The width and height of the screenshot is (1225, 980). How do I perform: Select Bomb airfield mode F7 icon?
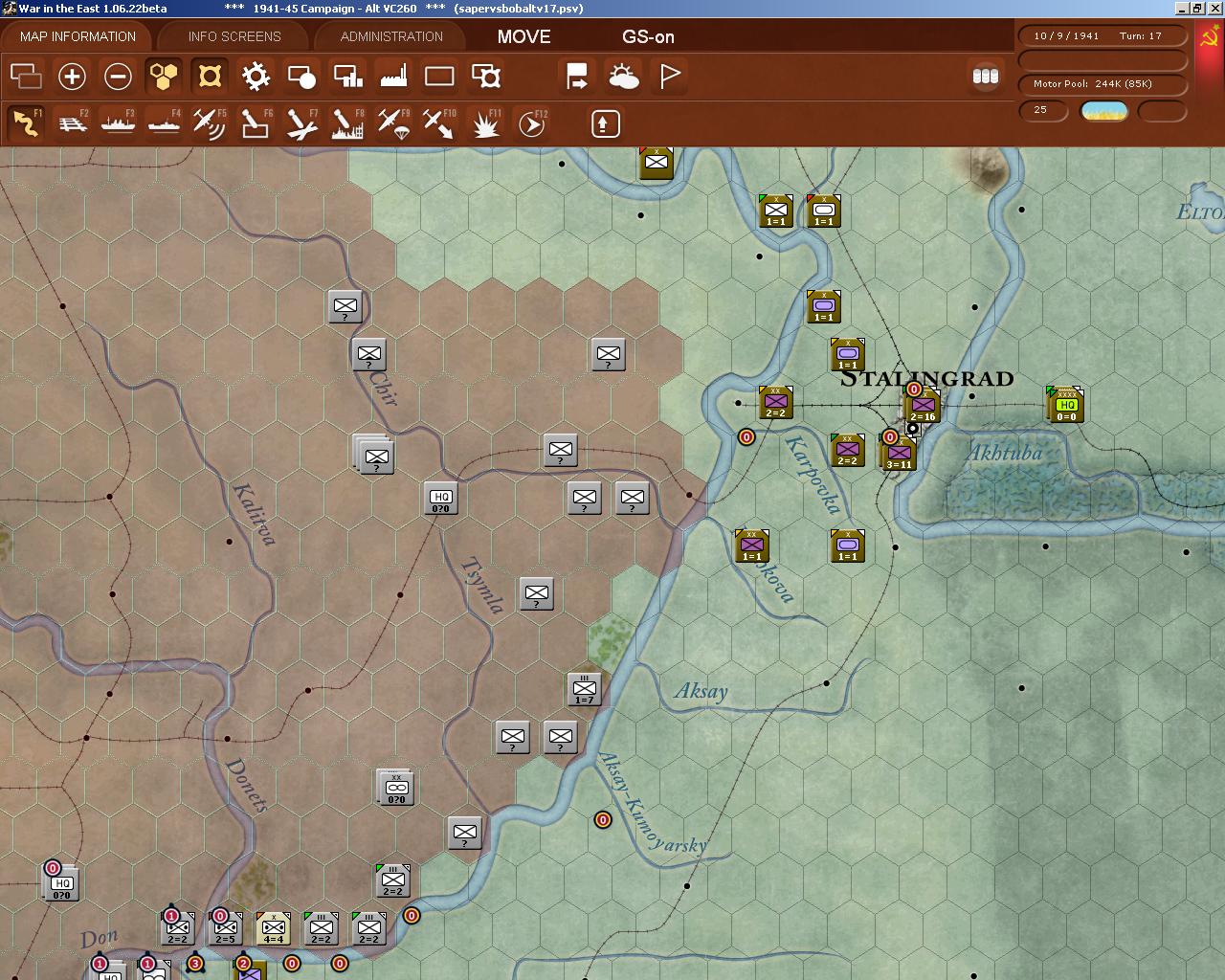(x=301, y=123)
